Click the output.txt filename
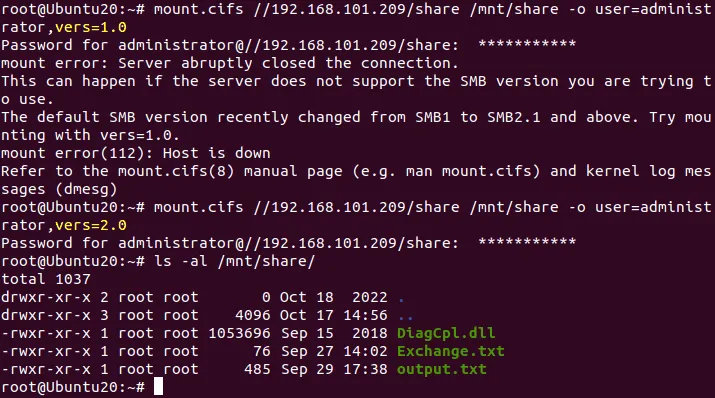The width and height of the screenshot is (715, 398). (x=441, y=369)
